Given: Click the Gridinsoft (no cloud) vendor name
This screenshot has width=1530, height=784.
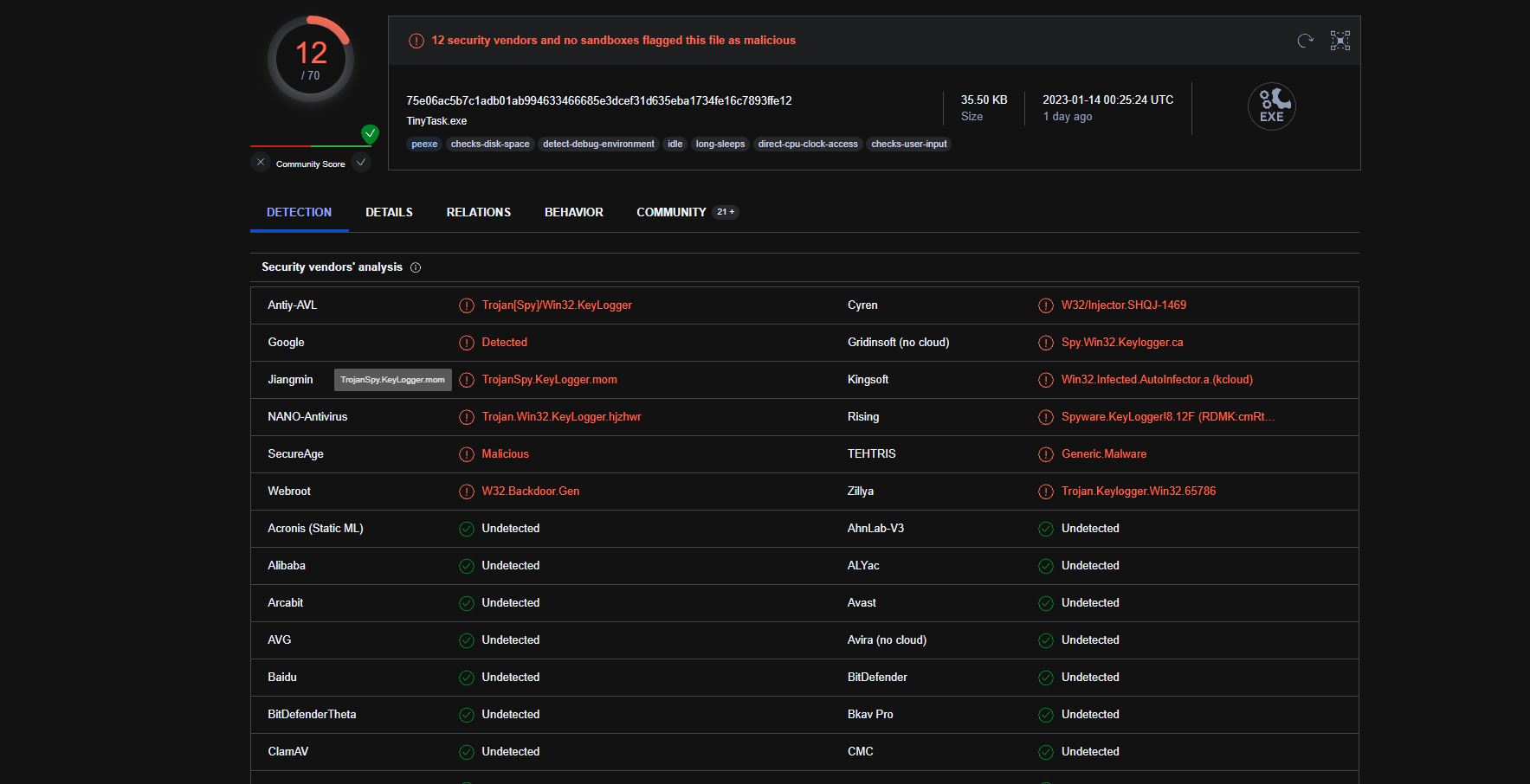Looking at the screenshot, I should (899, 343).
